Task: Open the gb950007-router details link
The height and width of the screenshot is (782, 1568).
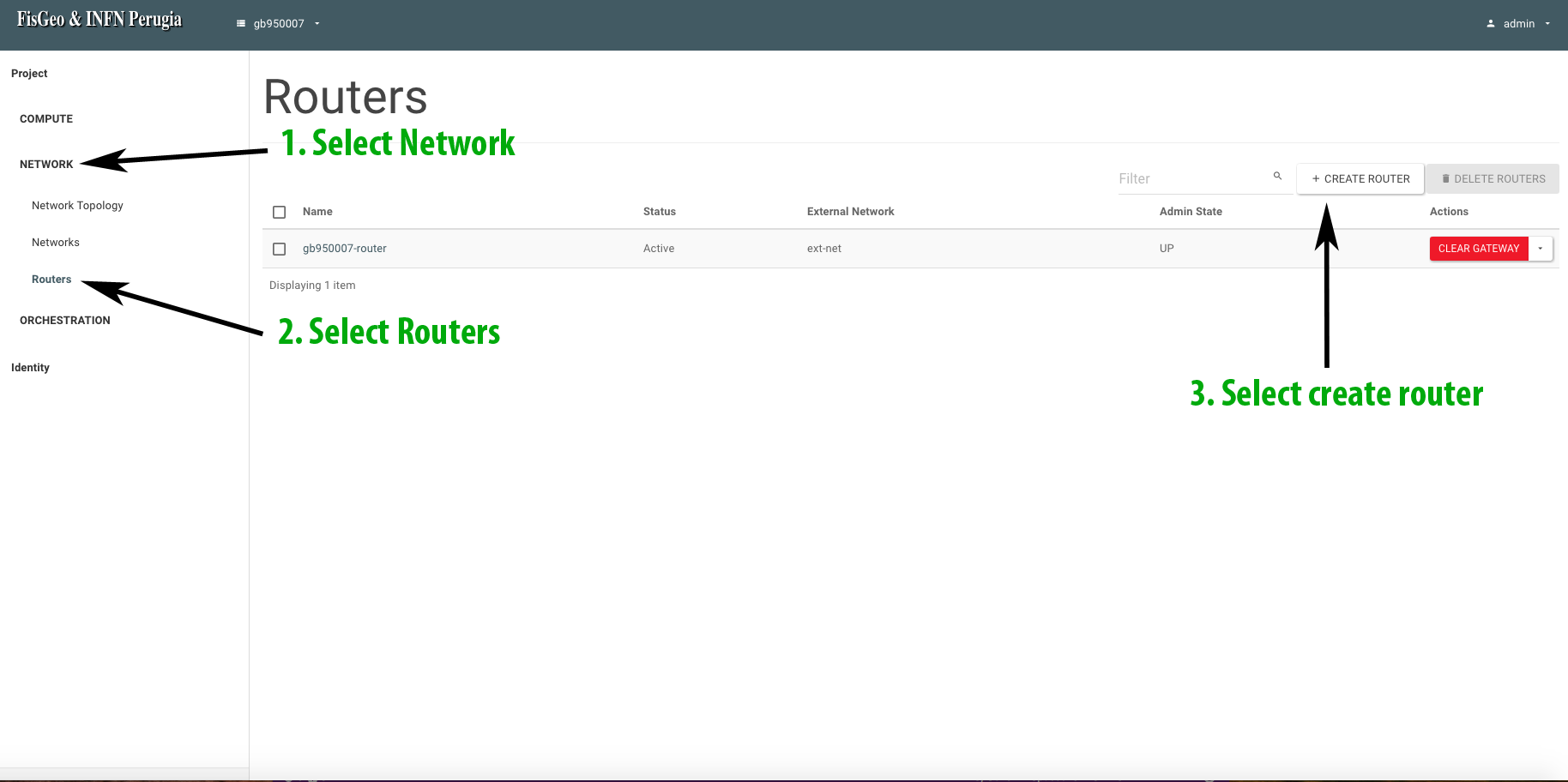Action: pyautogui.click(x=345, y=249)
